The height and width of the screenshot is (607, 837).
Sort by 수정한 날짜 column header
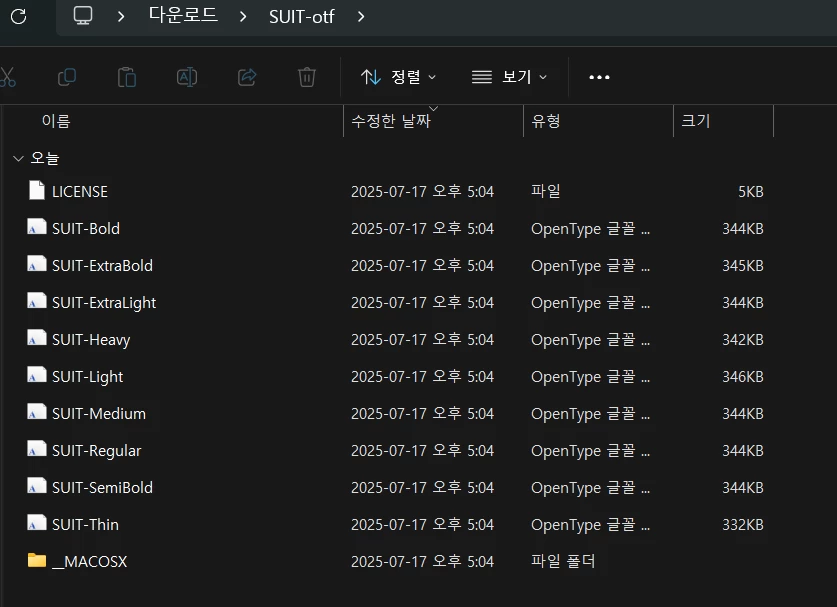[433, 121]
